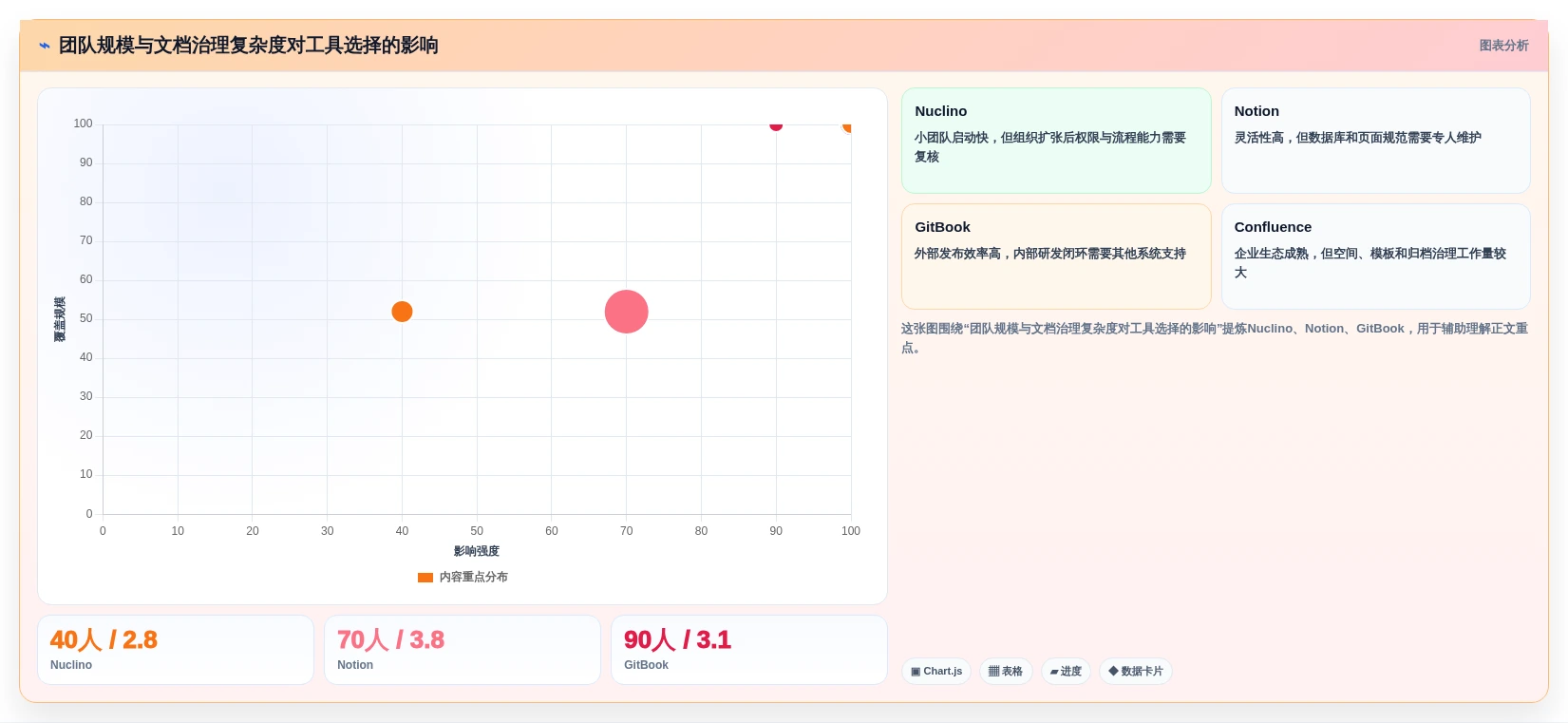Screen dimensions: 1568x723
Task: Select the Chart.js tag chip
Action: pyautogui.click(x=935, y=671)
